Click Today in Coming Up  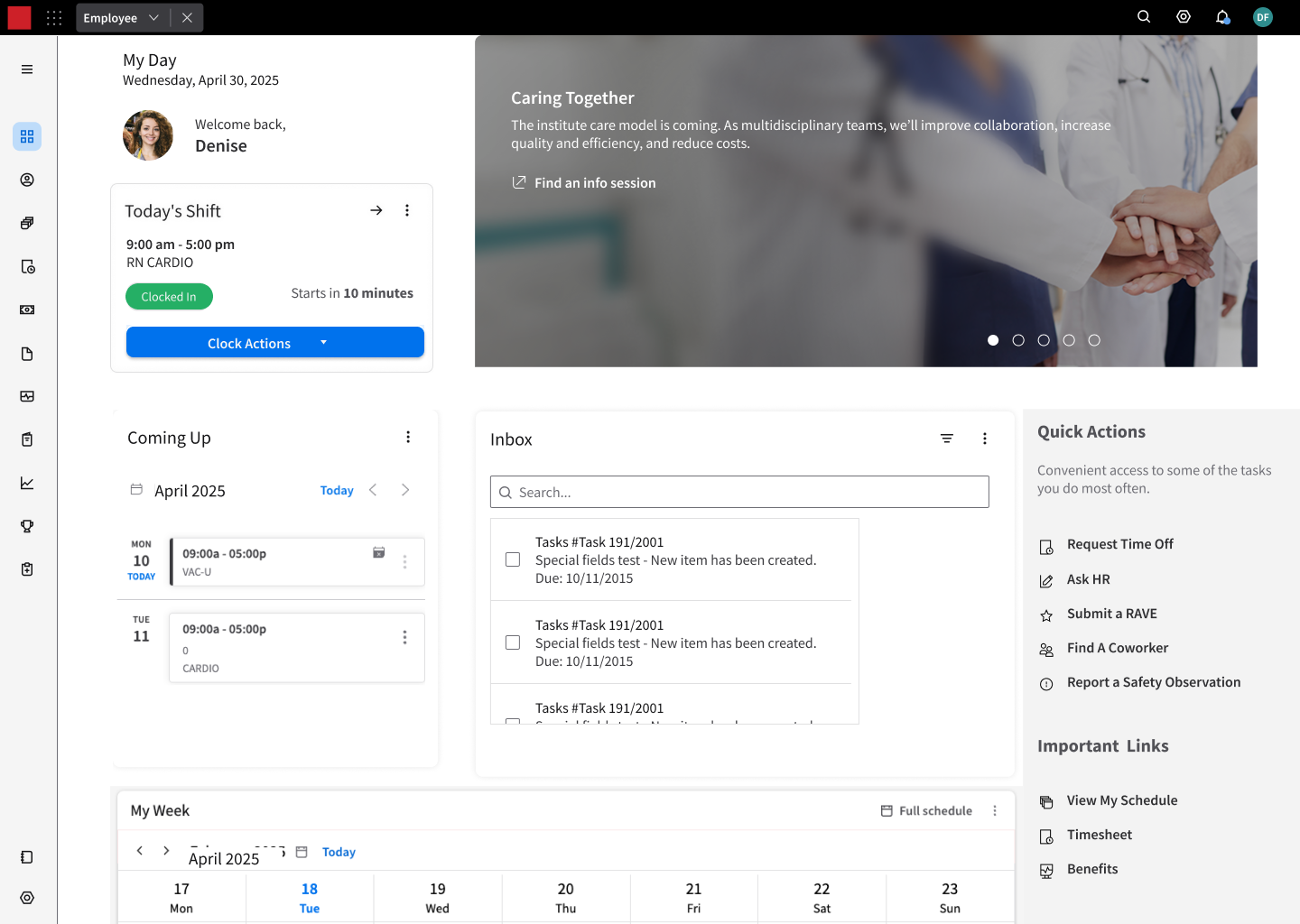[x=337, y=490]
